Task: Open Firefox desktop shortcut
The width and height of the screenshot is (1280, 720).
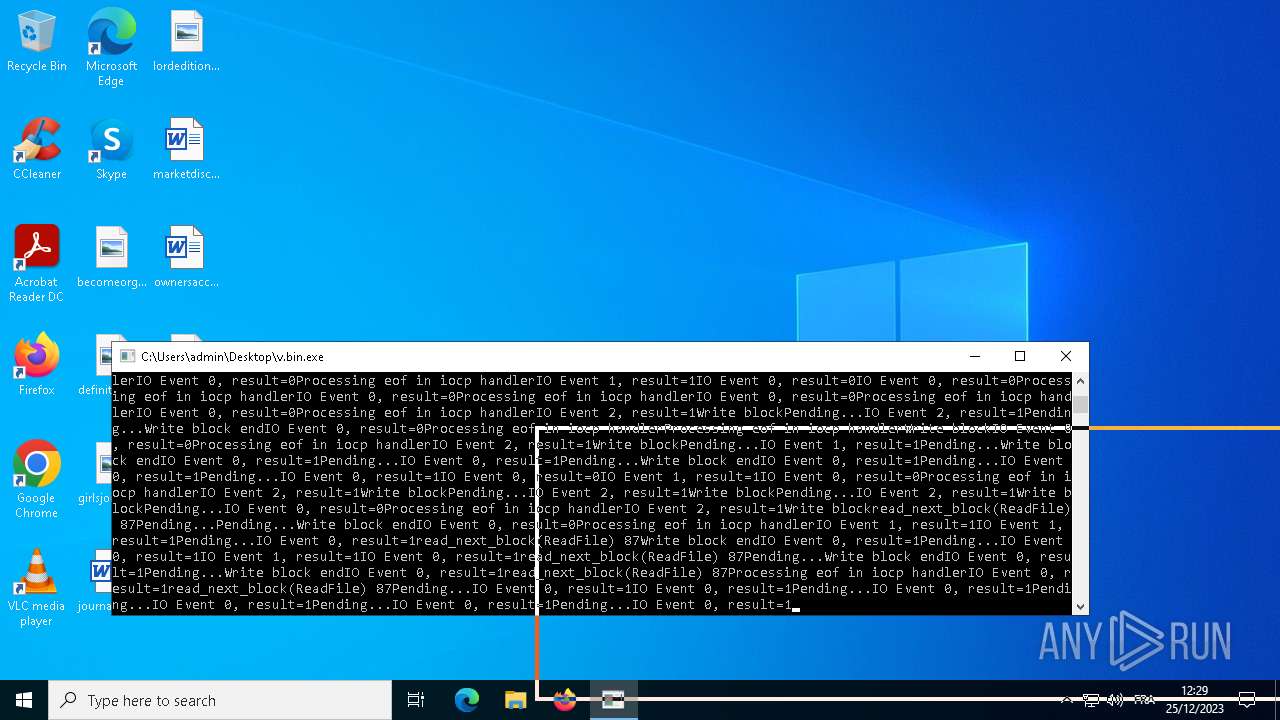Action: [x=37, y=365]
